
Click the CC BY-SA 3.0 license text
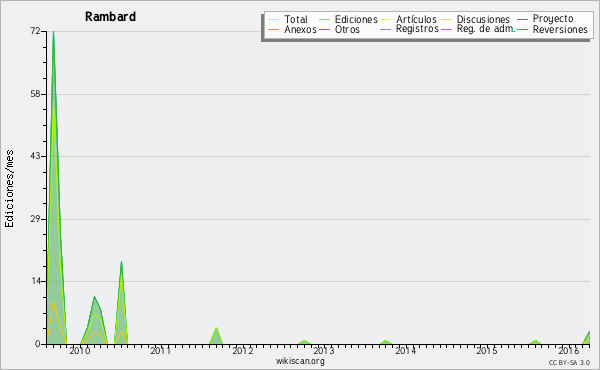[x=569, y=362]
